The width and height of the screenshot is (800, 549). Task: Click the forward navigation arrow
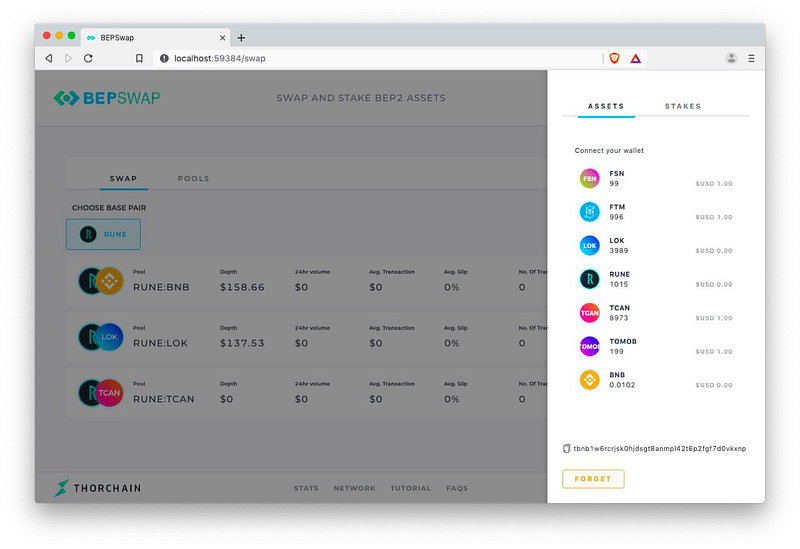click(x=68, y=58)
